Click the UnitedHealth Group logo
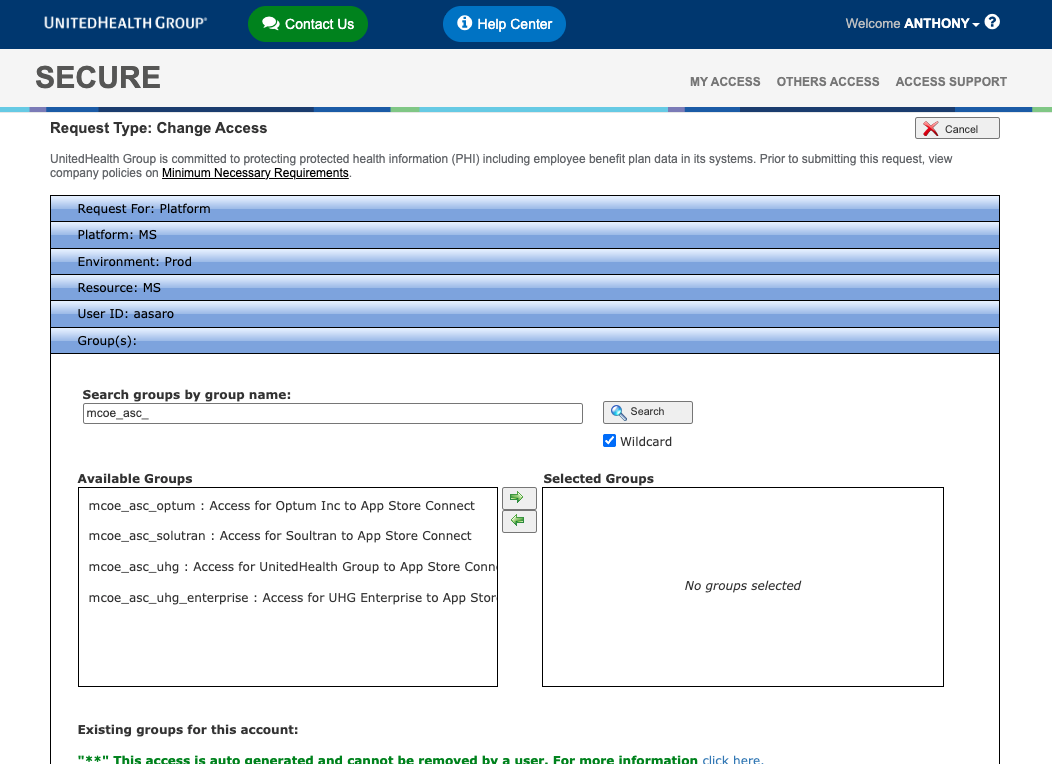 tap(125, 23)
